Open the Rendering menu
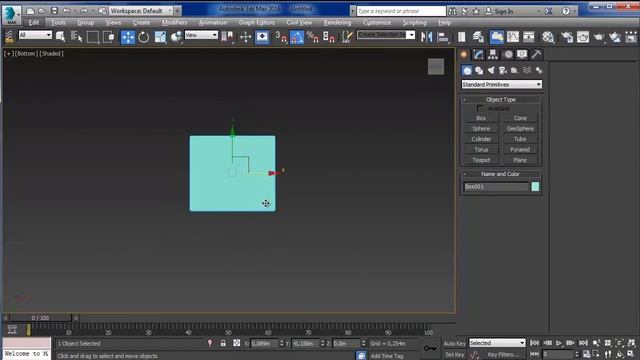The height and width of the screenshot is (360, 640). point(337,22)
